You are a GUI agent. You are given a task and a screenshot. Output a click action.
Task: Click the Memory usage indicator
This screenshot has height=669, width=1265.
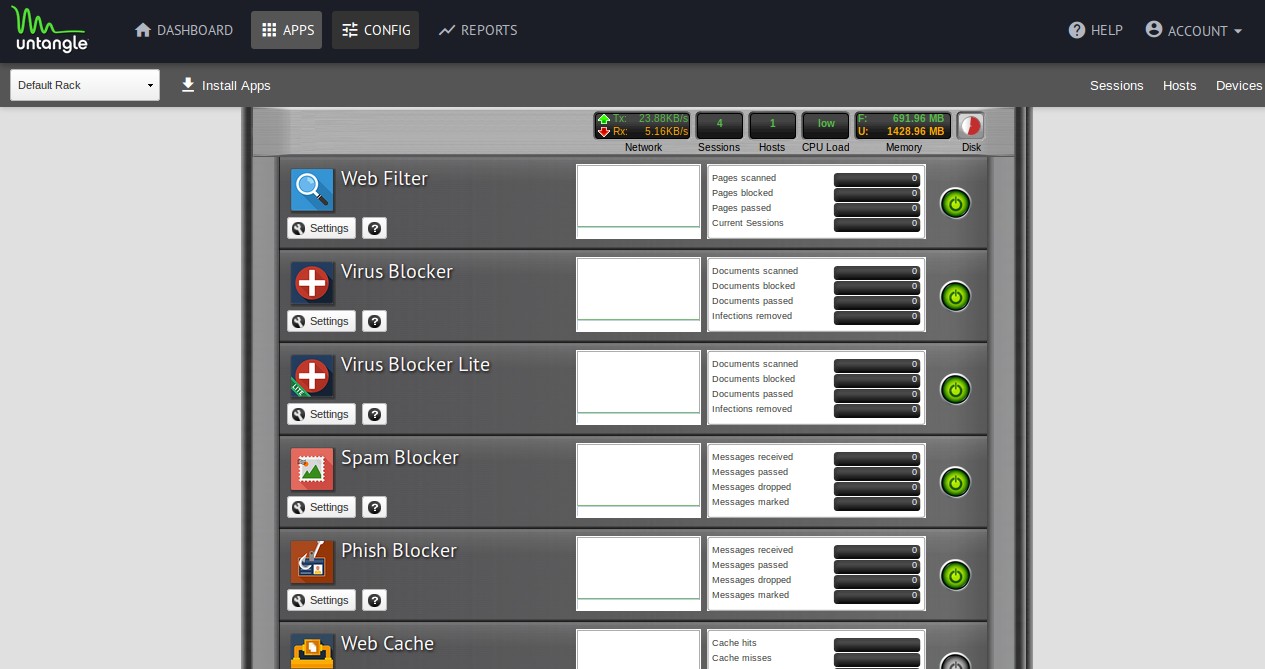(x=903, y=125)
